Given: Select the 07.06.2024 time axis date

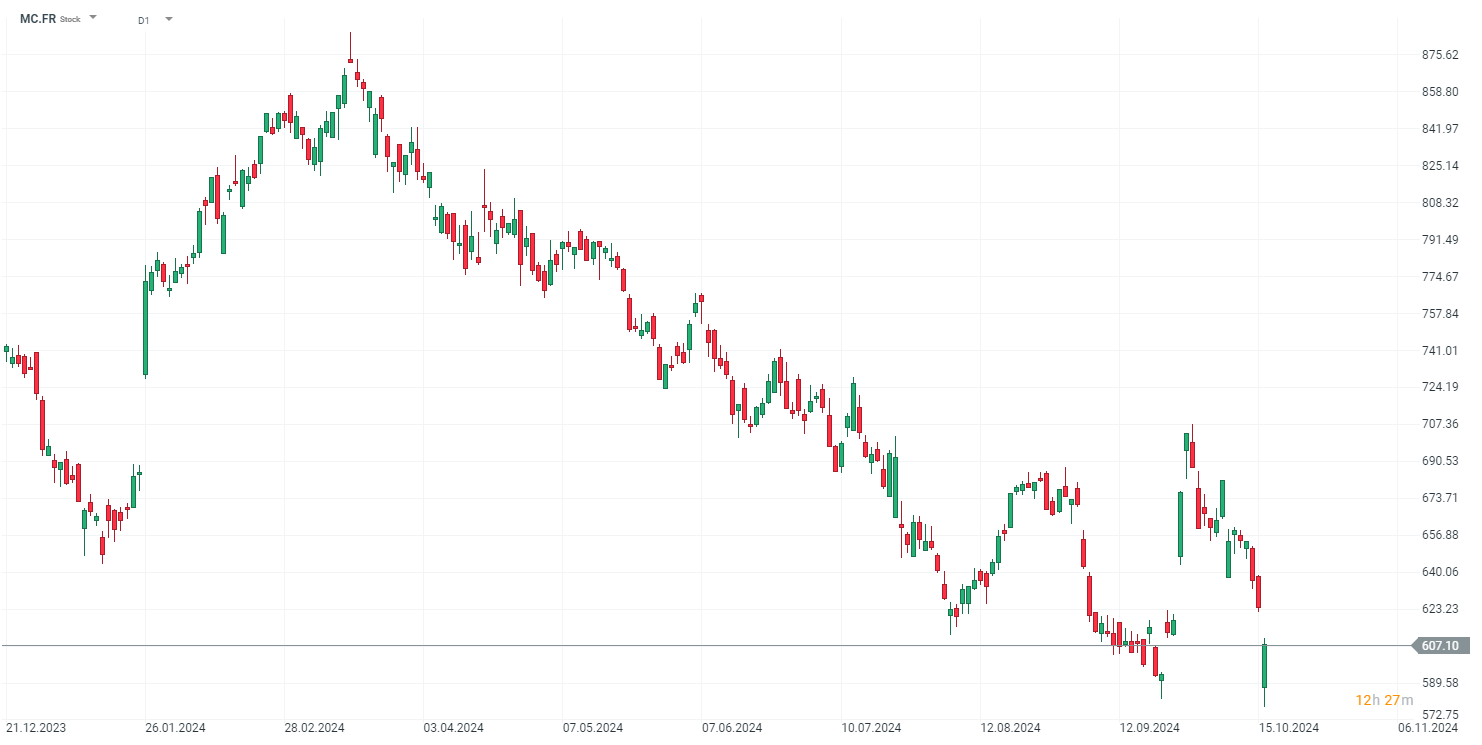Looking at the screenshot, I should 731,728.
